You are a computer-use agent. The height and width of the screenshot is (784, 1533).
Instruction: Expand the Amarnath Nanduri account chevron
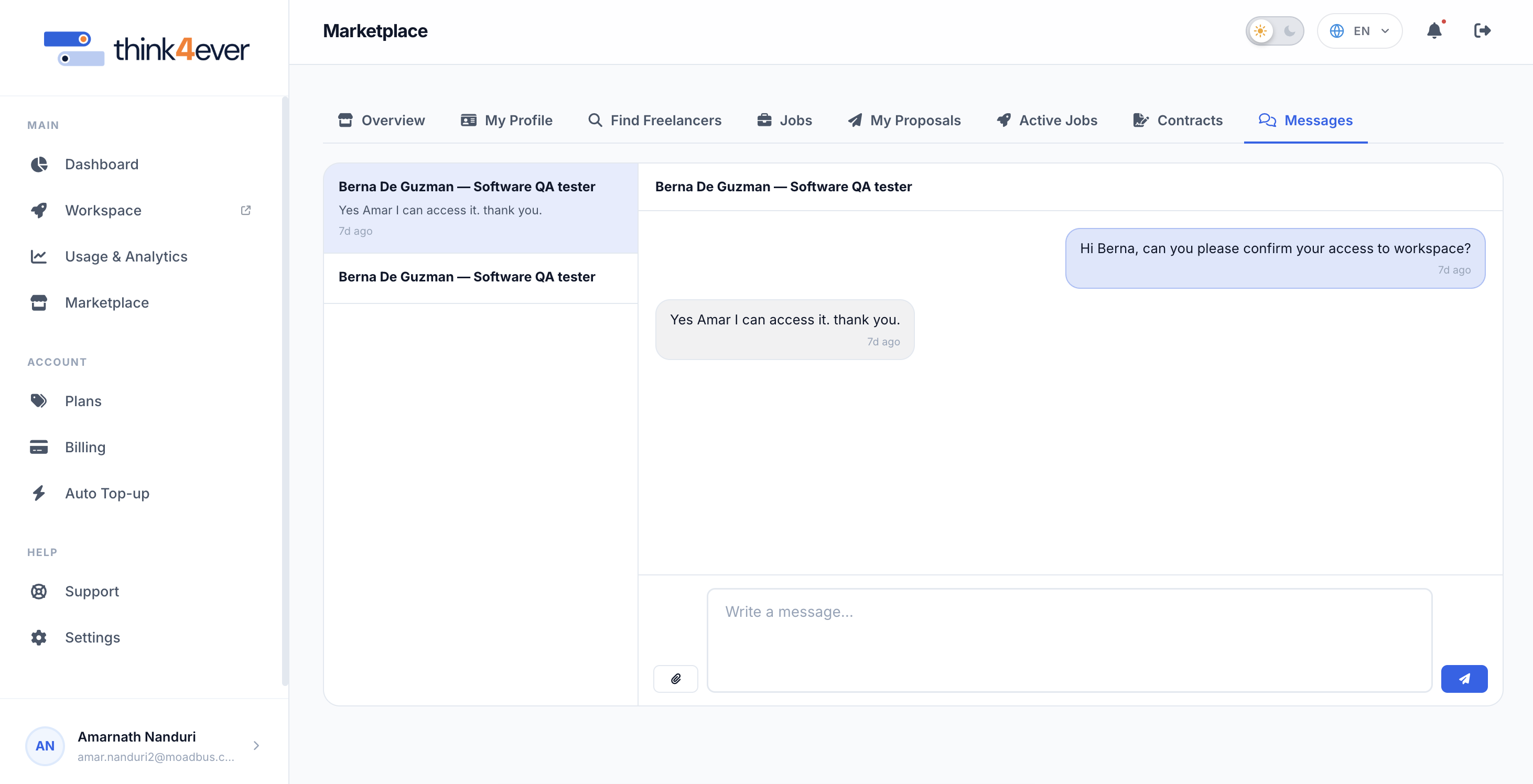point(256,745)
